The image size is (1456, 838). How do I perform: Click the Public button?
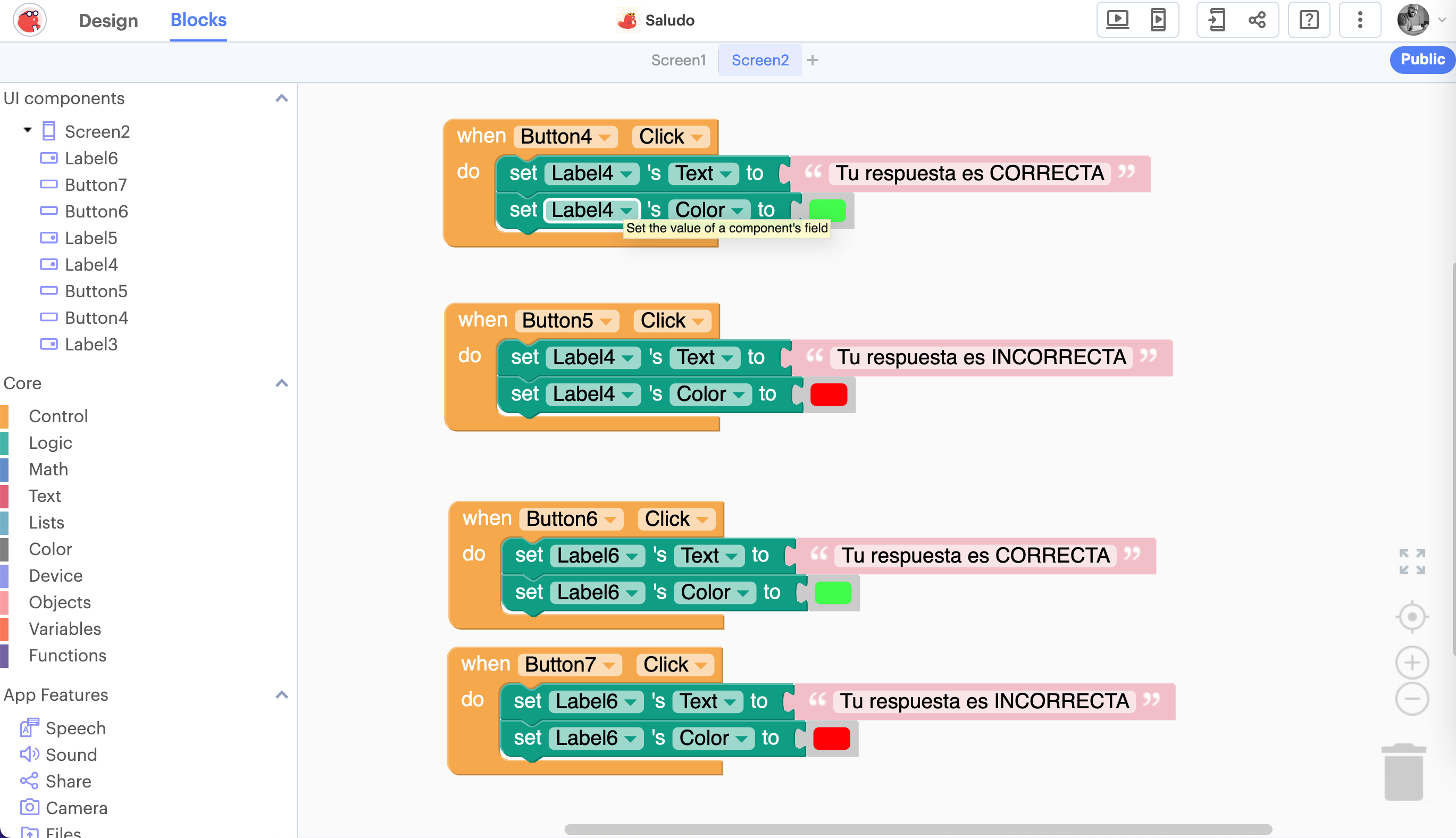[1421, 60]
